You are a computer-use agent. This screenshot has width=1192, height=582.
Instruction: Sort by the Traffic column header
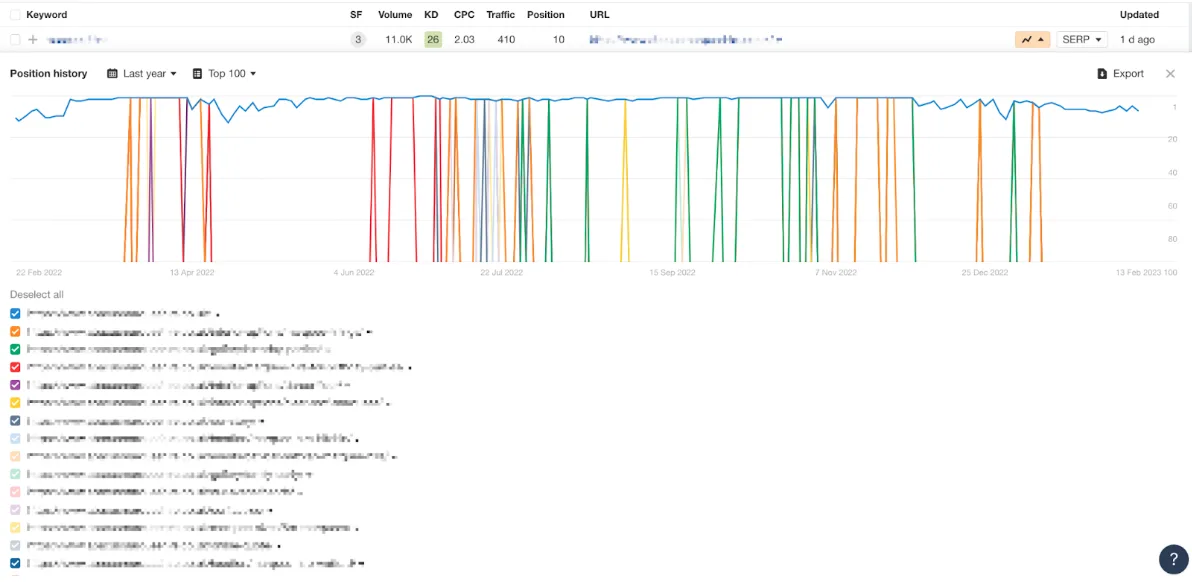click(501, 14)
